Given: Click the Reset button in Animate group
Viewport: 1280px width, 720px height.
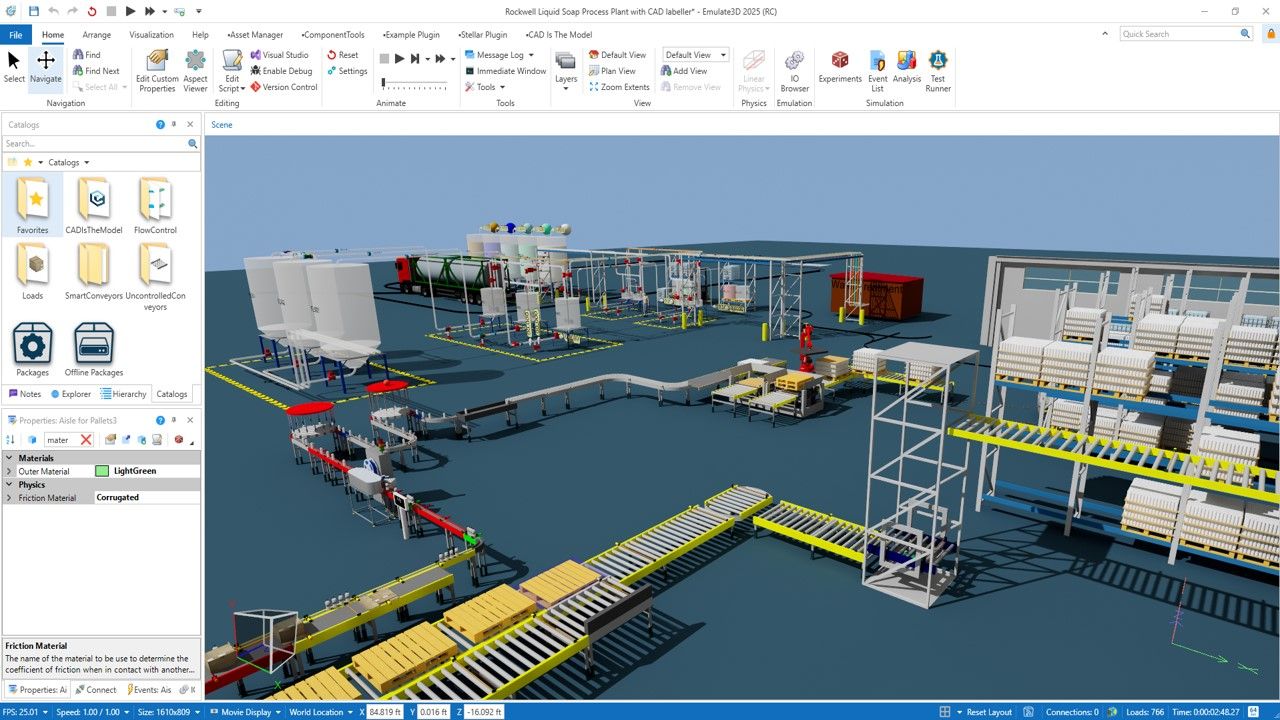Looking at the screenshot, I should click(x=343, y=55).
